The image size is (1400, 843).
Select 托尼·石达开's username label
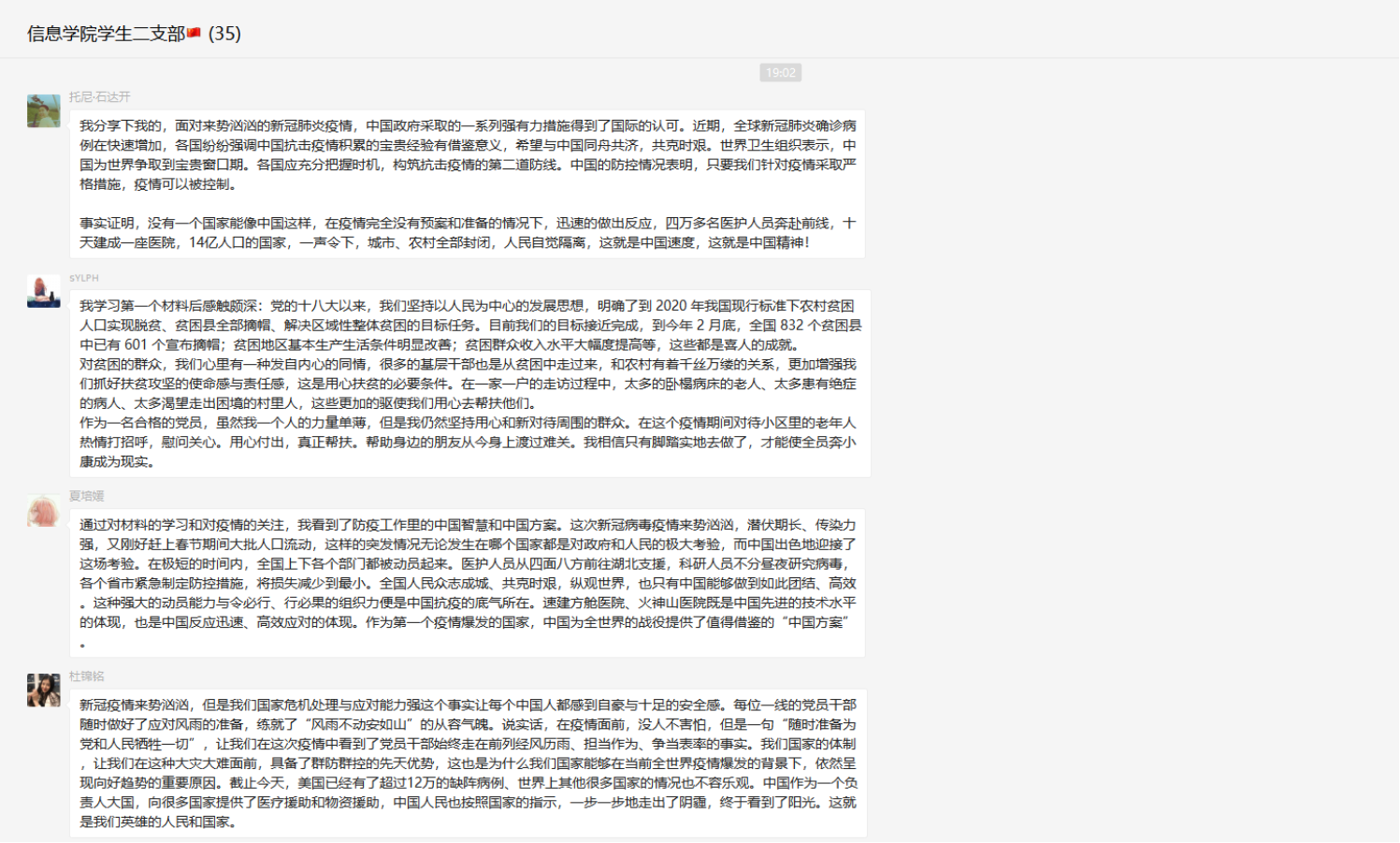99,94
